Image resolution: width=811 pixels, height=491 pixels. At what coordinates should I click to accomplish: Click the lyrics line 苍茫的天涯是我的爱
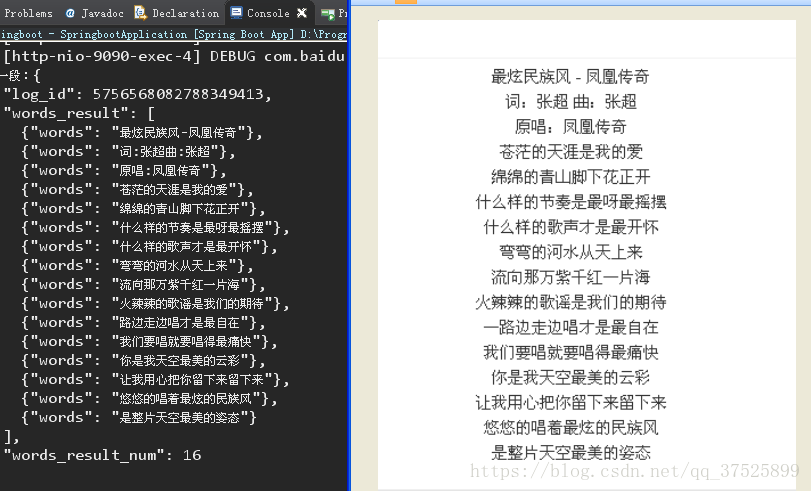click(570, 152)
